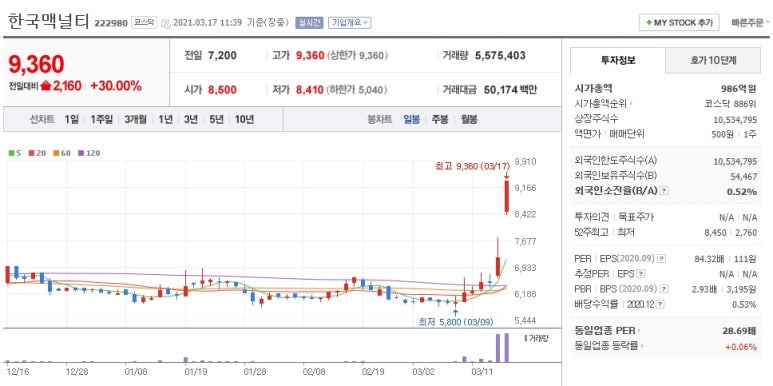The width and height of the screenshot is (773, 386).
Task: Click the 코스닥 market label
Action: point(144,23)
